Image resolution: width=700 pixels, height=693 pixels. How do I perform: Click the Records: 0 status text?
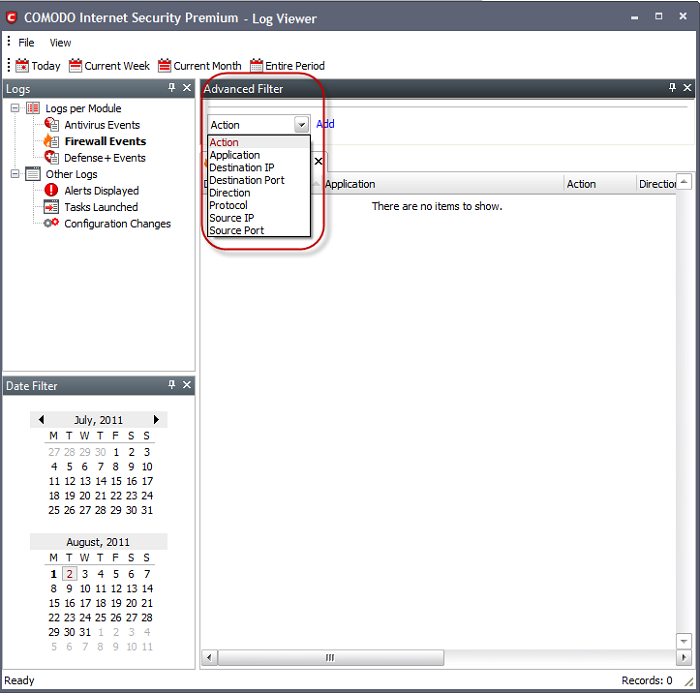(x=647, y=680)
